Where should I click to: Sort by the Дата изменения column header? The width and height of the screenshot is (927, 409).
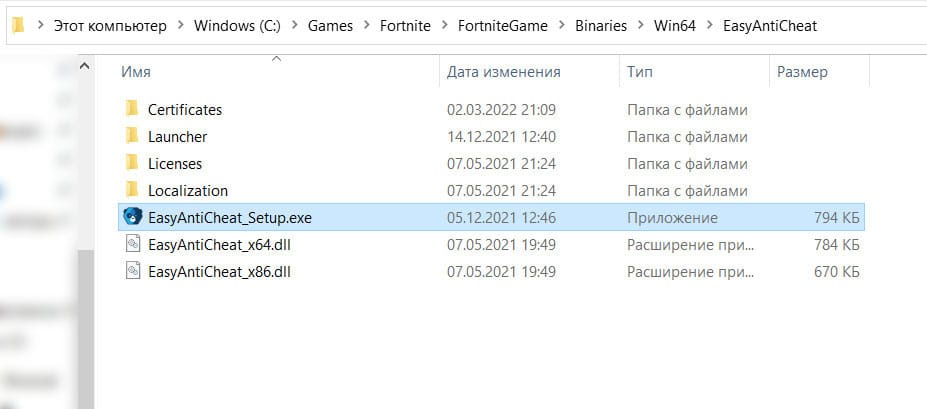point(503,72)
